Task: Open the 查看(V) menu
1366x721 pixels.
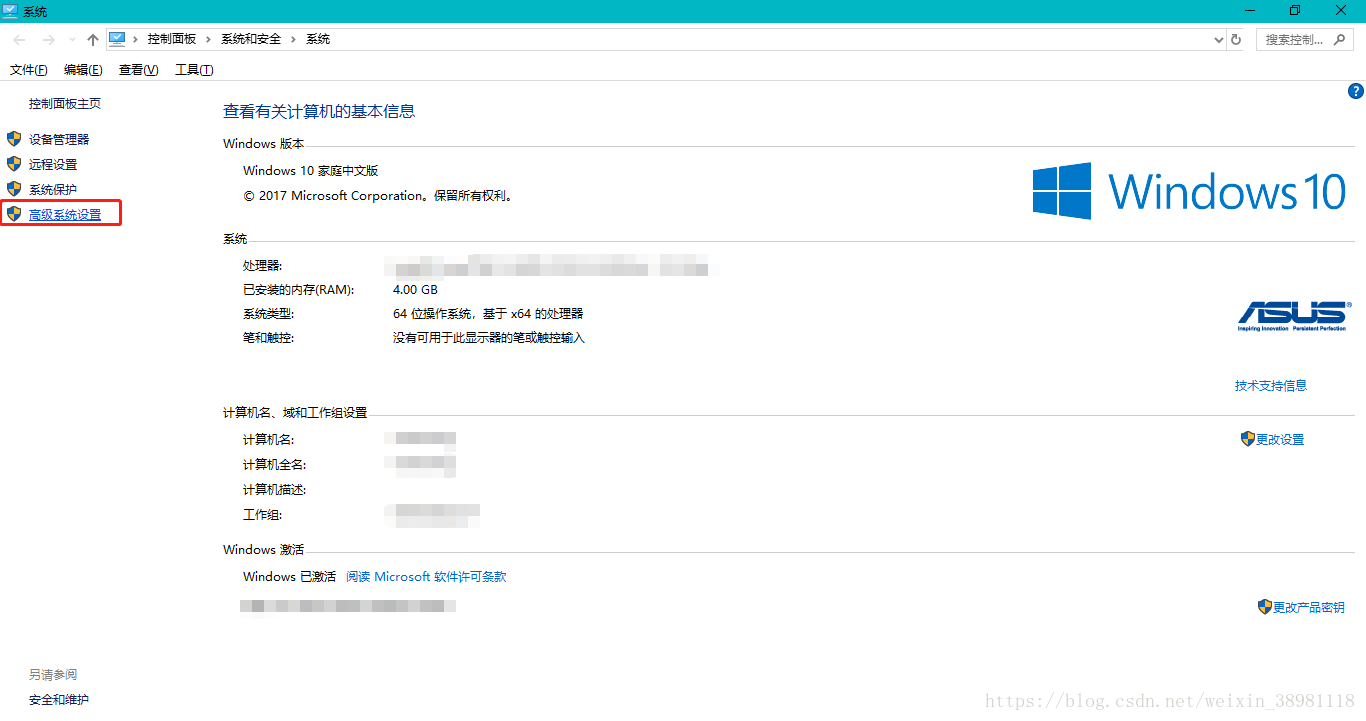Action: coord(138,69)
